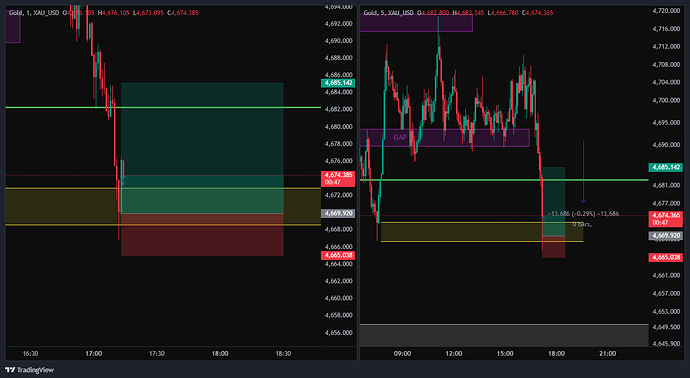Click the 17:30 time axis label
This screenshot has height=378, width=690.
click(x=157, y=353)
